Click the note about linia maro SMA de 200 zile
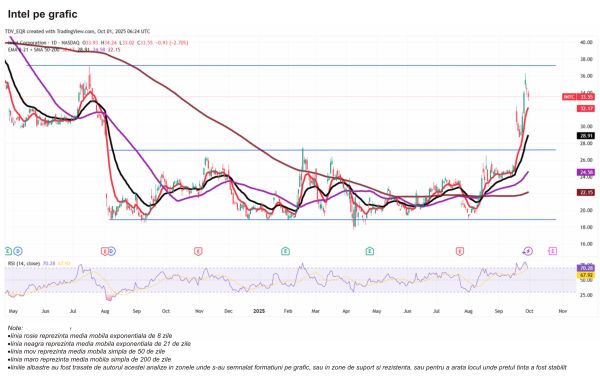Image resolution: width=600 pixels, height=379 pixels. 89,359
